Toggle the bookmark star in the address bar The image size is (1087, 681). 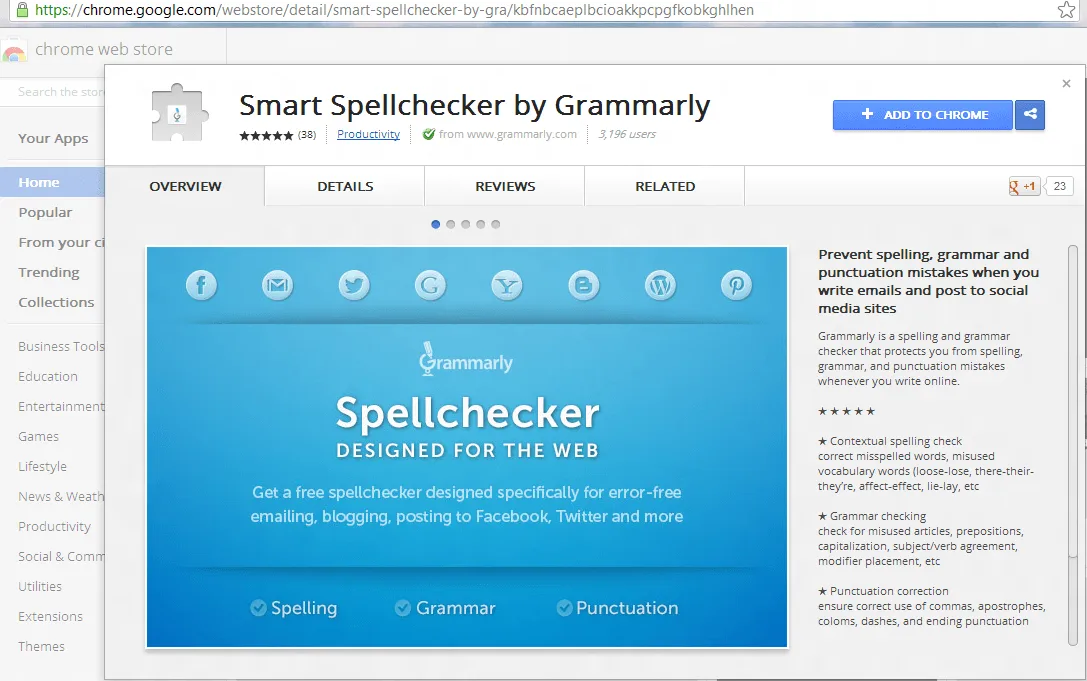pyautogui.click(x=1067, y=9)
